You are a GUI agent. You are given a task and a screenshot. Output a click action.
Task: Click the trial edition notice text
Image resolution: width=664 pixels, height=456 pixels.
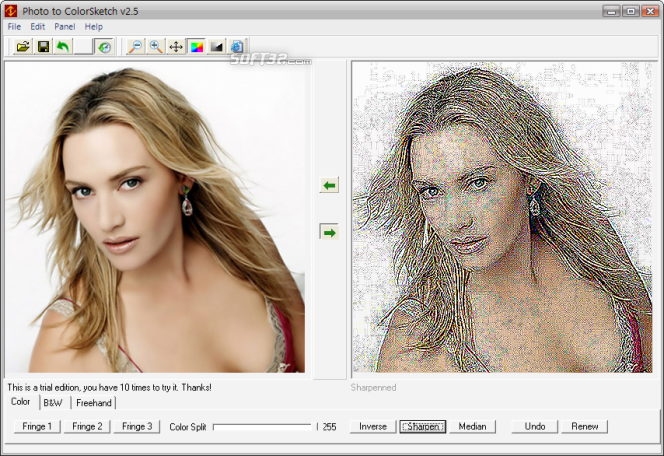pyautogui.click(x=109, y=387)
